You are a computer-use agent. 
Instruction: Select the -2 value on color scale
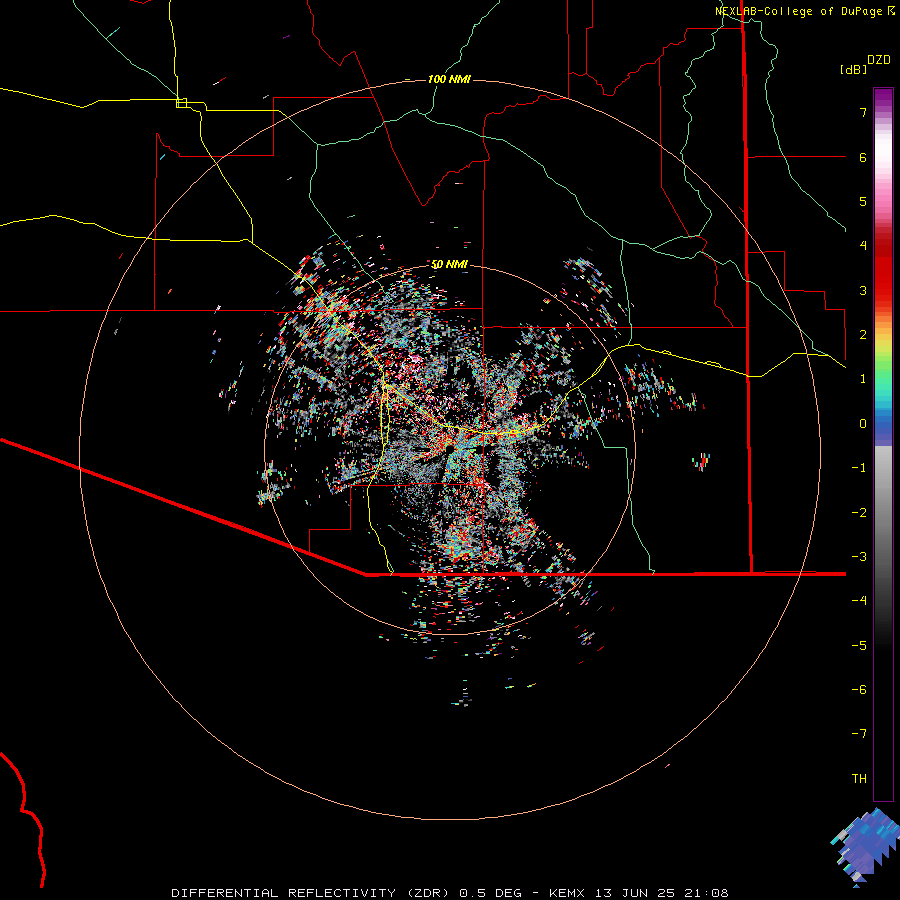pyautogui.click(x=859, y=513)
